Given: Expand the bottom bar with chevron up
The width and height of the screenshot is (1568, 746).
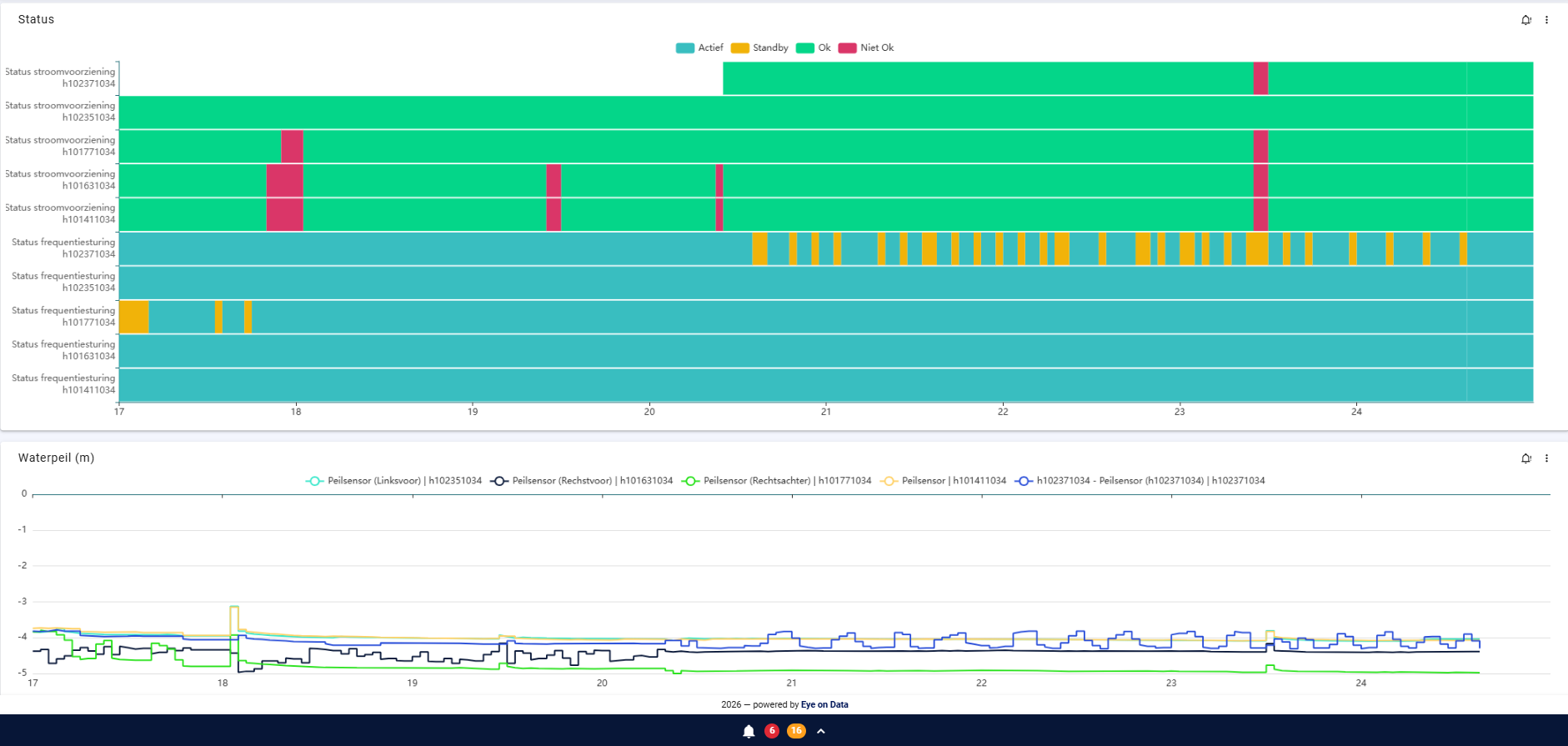Looking at the screenshot, I should [821, 731].
